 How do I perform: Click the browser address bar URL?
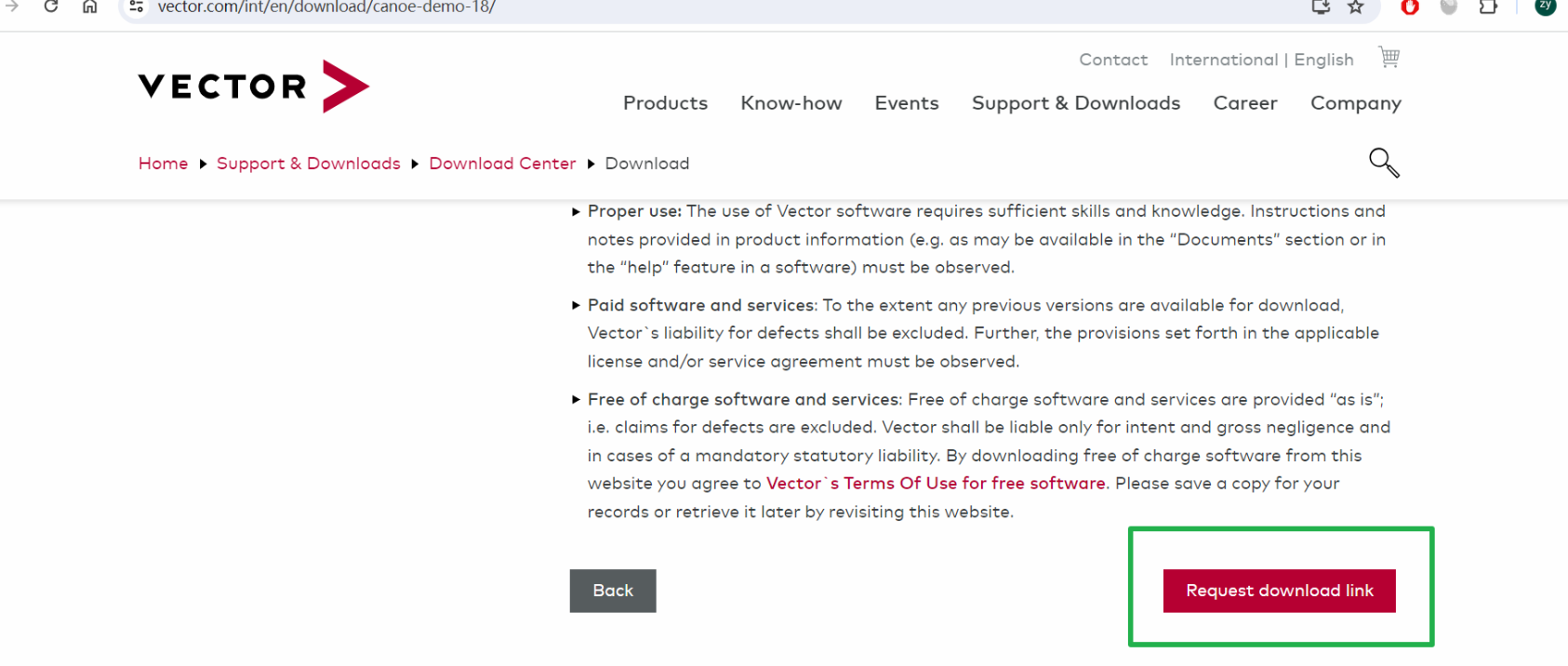click(x=326, y=7)
